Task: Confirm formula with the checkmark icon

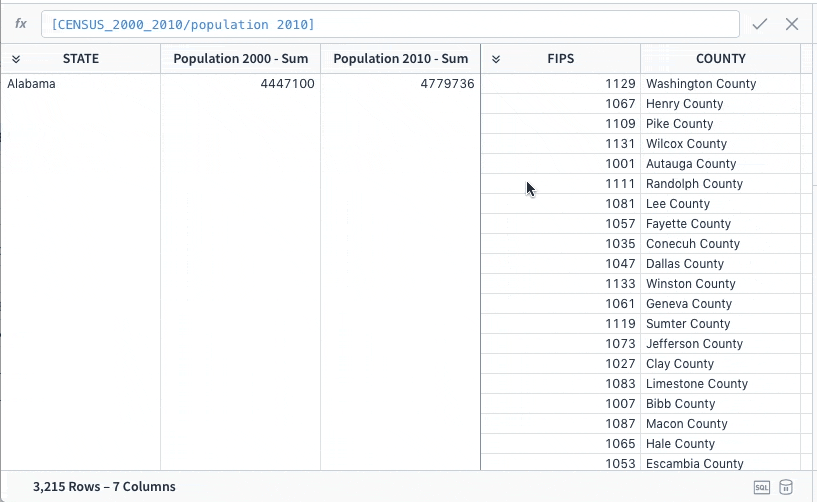Action: click(x=760, y=24)
